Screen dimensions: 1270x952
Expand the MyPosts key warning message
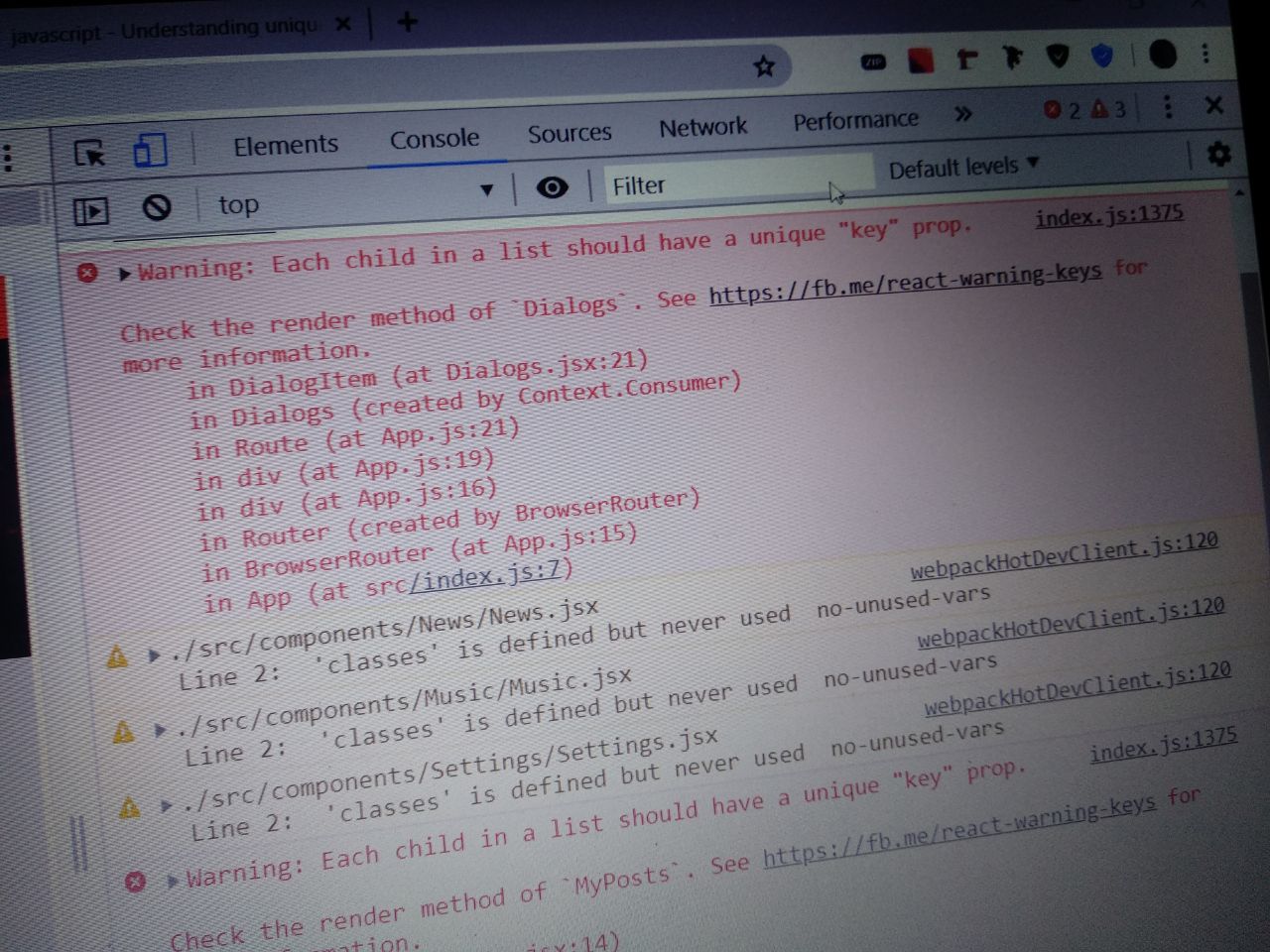174,879
